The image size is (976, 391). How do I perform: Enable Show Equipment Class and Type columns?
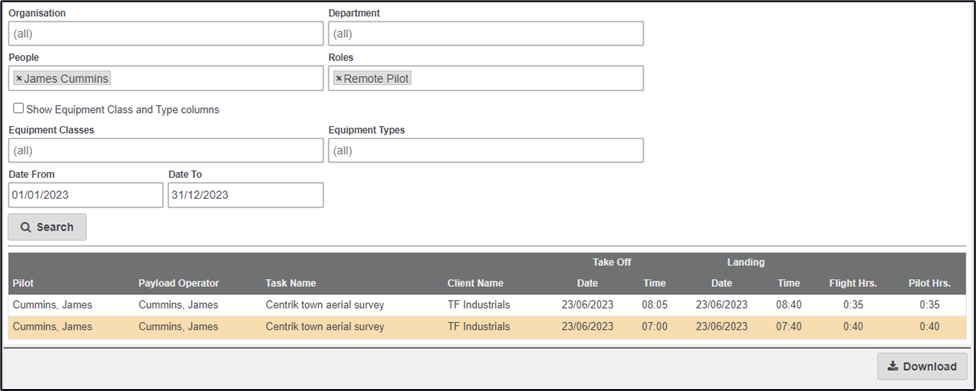(19, 108)
